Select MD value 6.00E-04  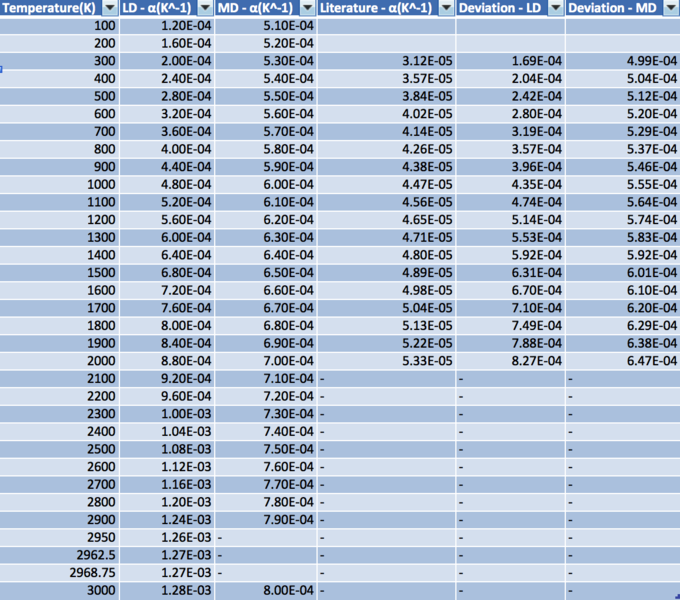[x=266, y=184]
